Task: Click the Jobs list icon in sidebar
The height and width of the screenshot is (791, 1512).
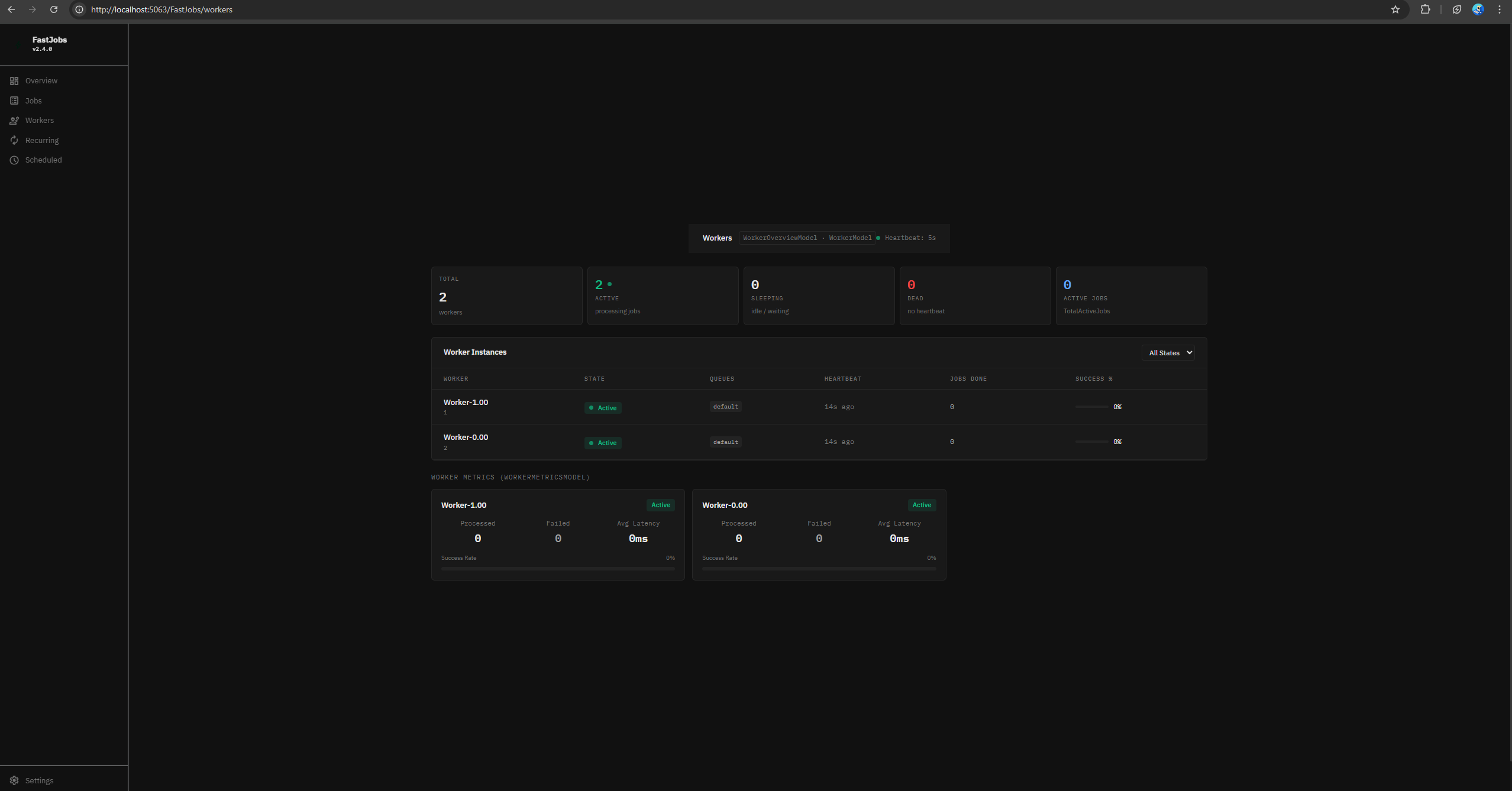Action: click(14, 101)
